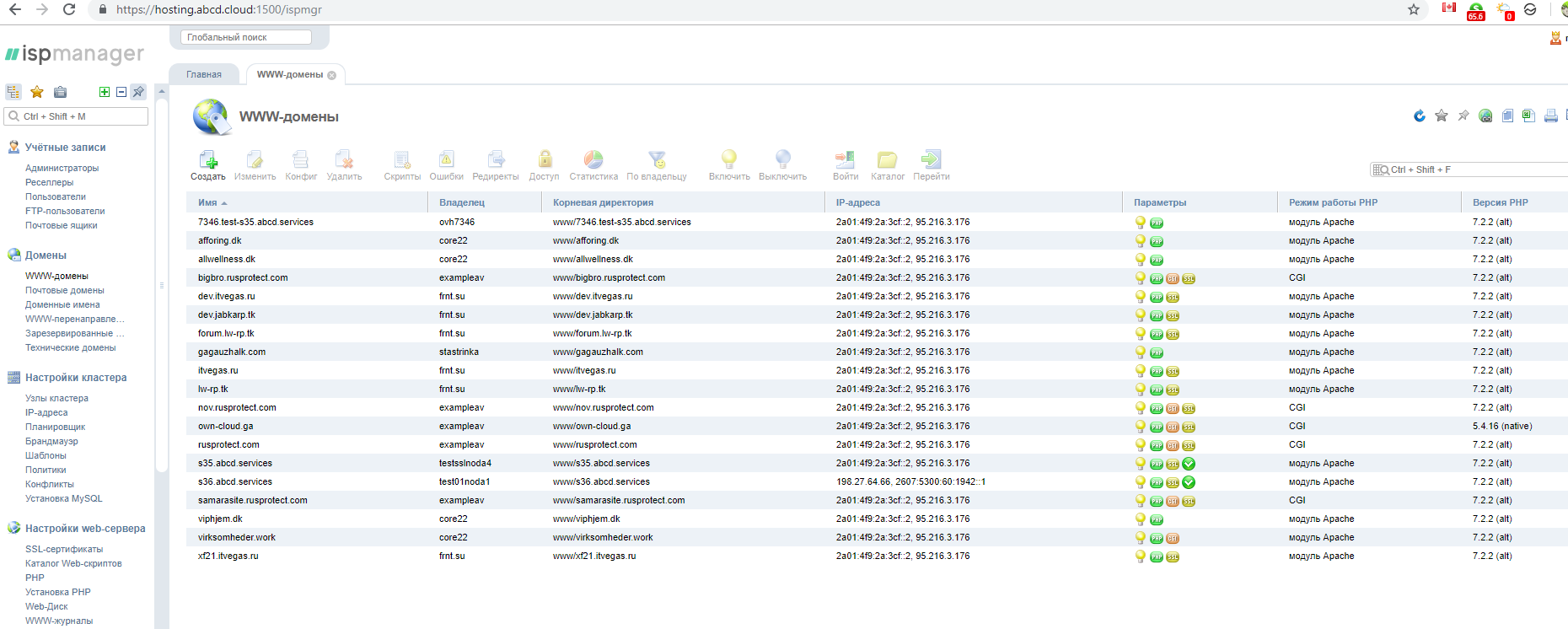Refresh the list with the blue arrow icon
1568x629 pixels.
(1420, 116)
